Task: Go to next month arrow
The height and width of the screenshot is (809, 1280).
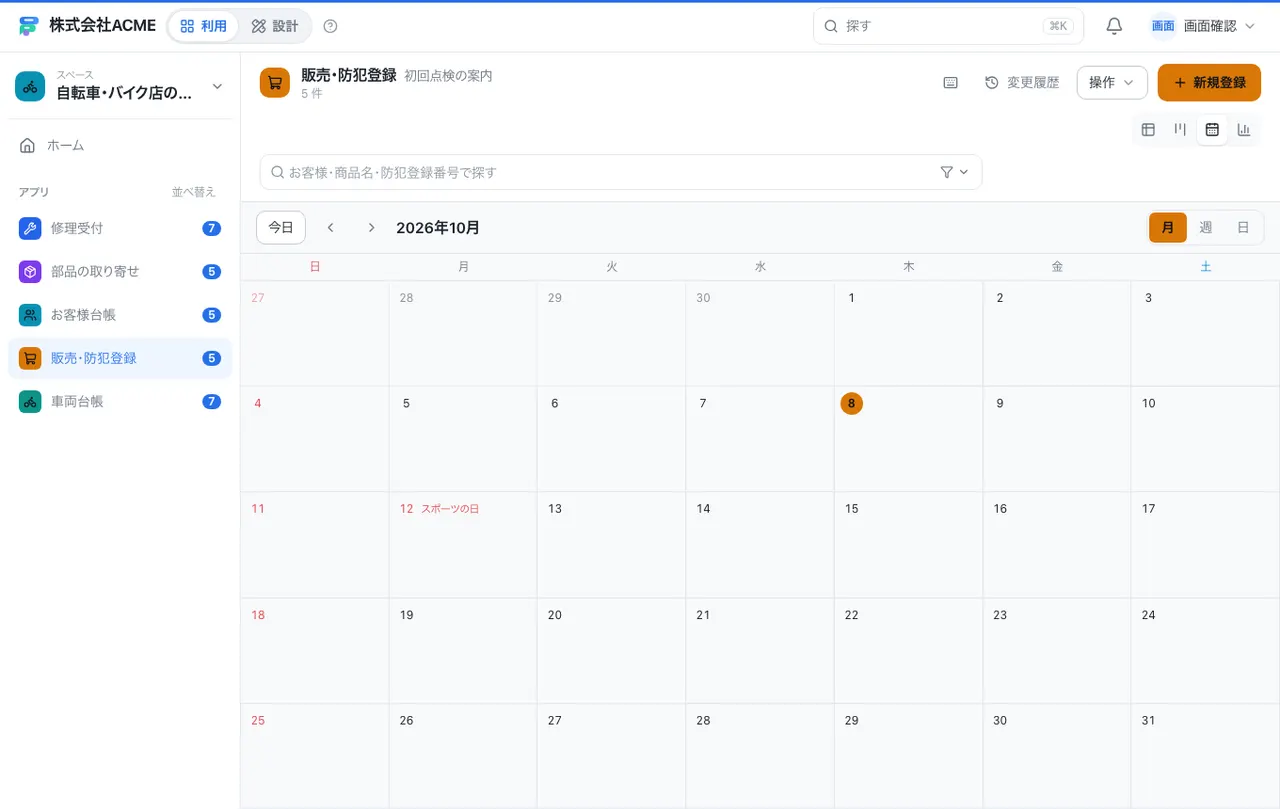Action: tap(371, 228)
